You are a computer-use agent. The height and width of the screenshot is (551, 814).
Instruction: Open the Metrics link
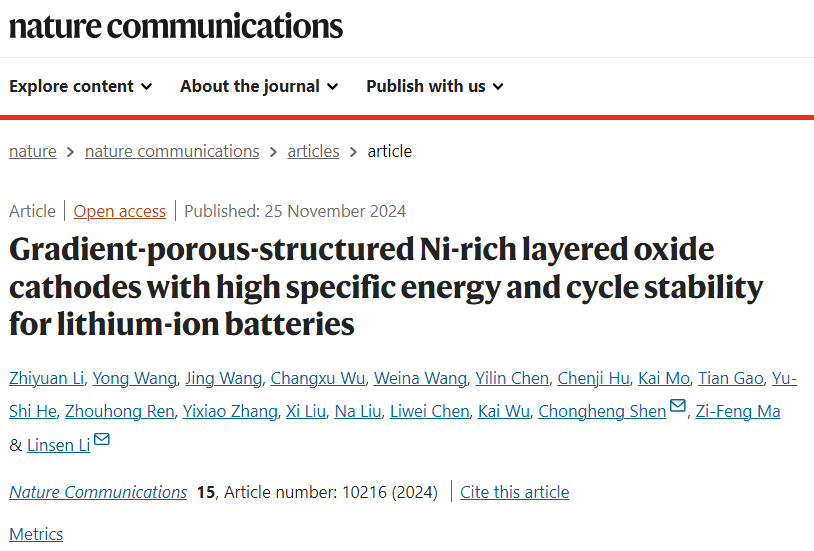click(x=36, y=534)
